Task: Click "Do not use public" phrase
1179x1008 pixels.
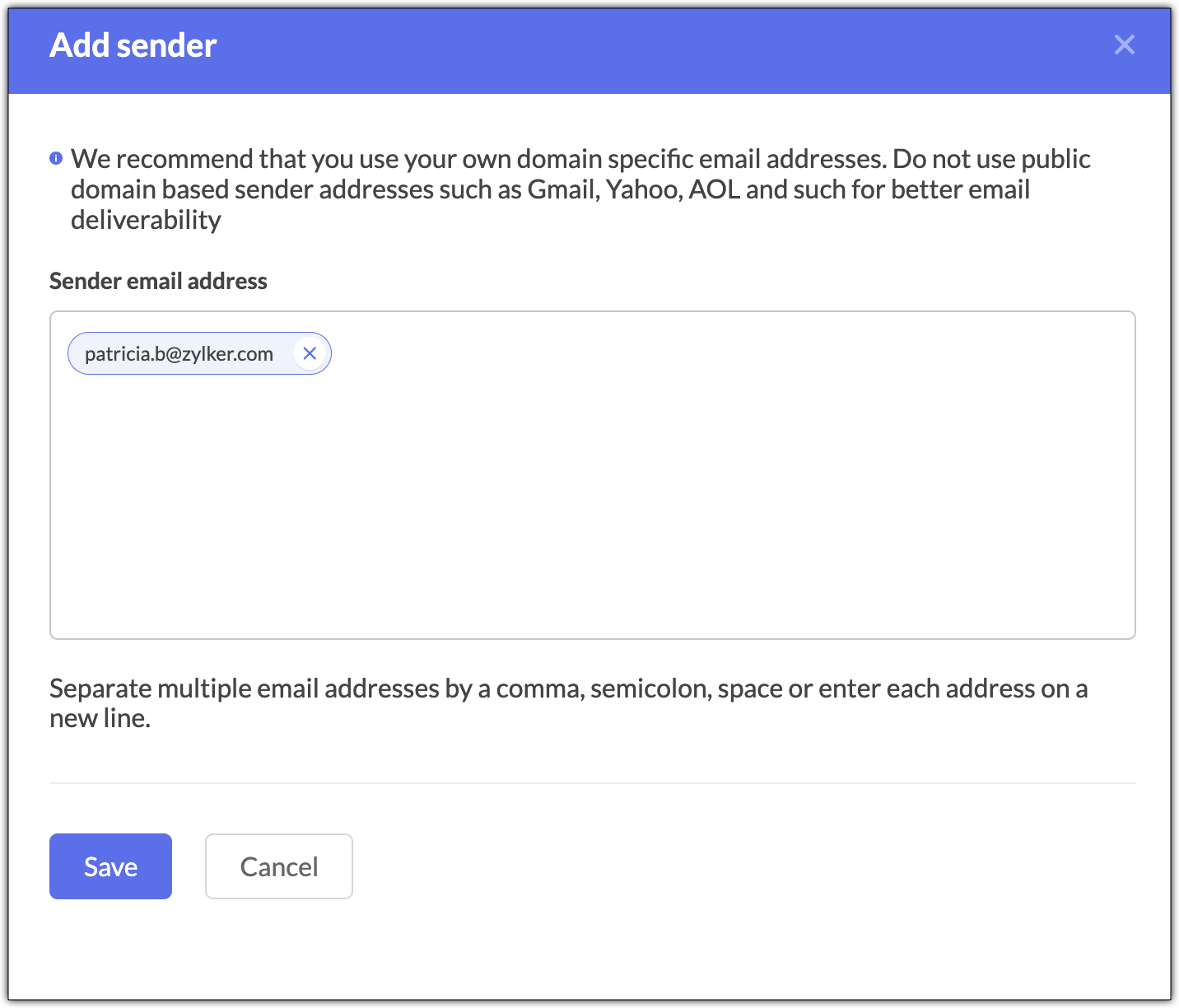Action: tap(991, 159)
